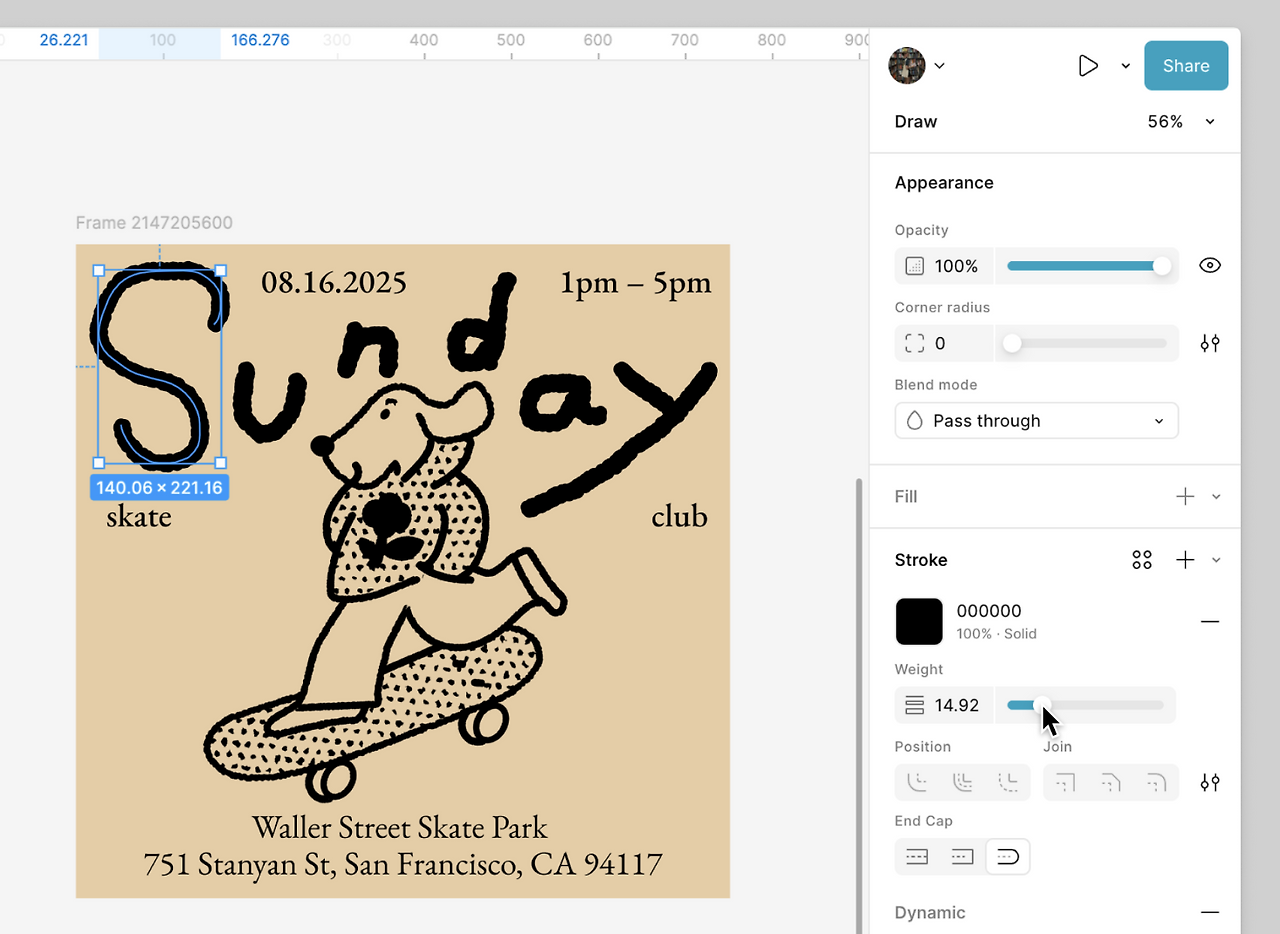The width and height of the screenshot is (1280, 934).
Task: Click the Opacity slider handle
Action: pos(1161,266)
